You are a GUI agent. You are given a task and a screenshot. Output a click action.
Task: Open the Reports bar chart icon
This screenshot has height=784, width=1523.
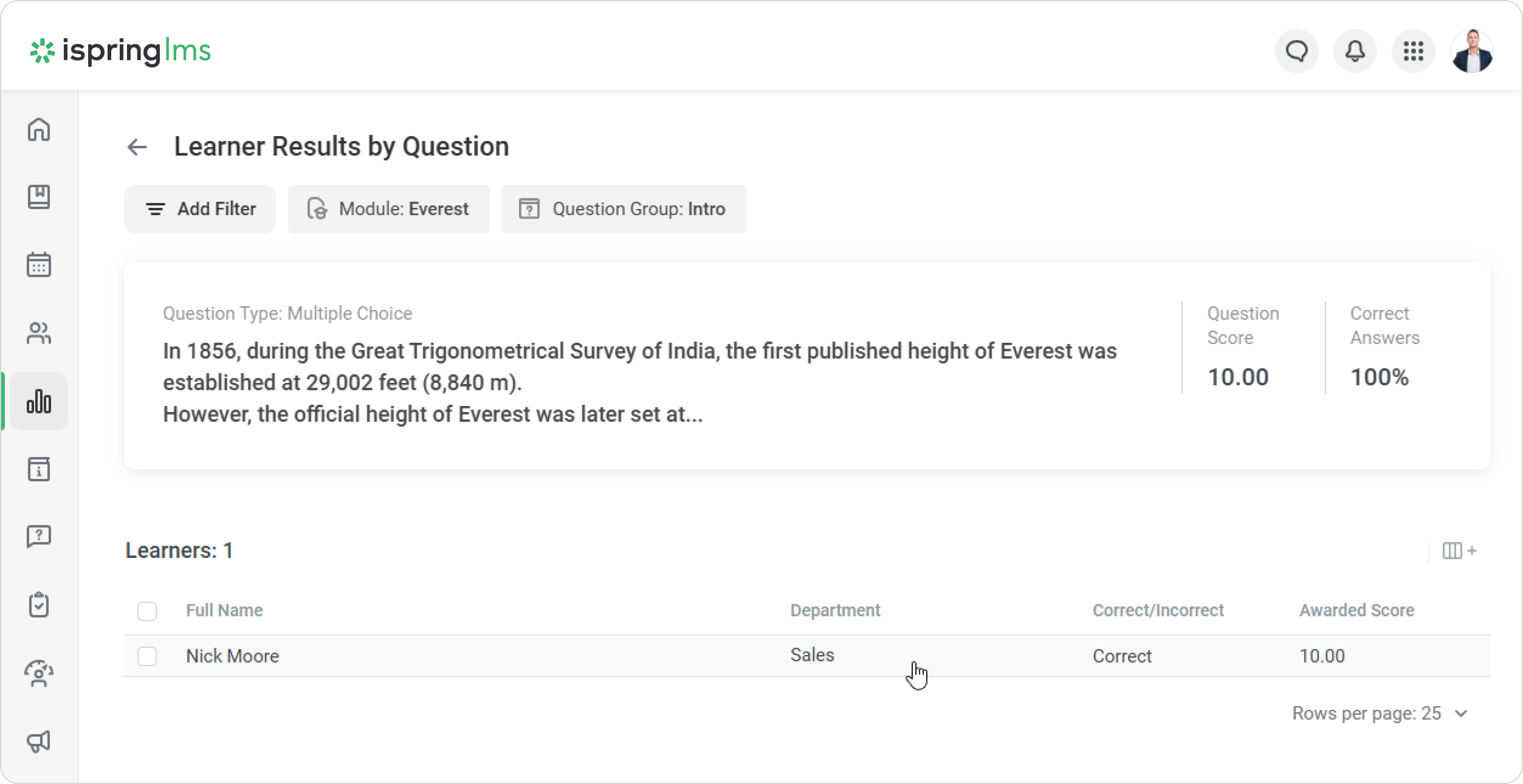tap(39, 401)
